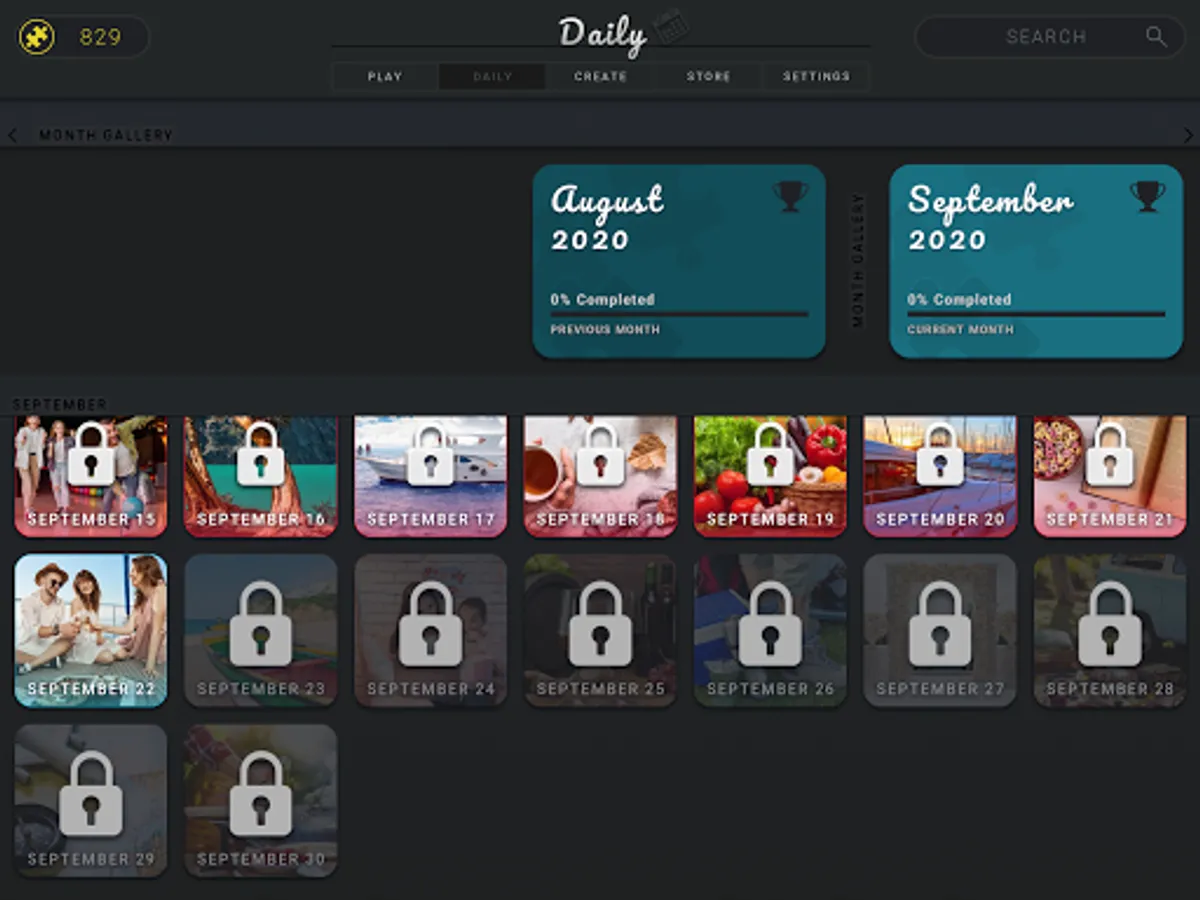The height and width of the screenshot is (900, 1200).
Task: Click the lock on September 18
Action: click(x=601, y=454)
